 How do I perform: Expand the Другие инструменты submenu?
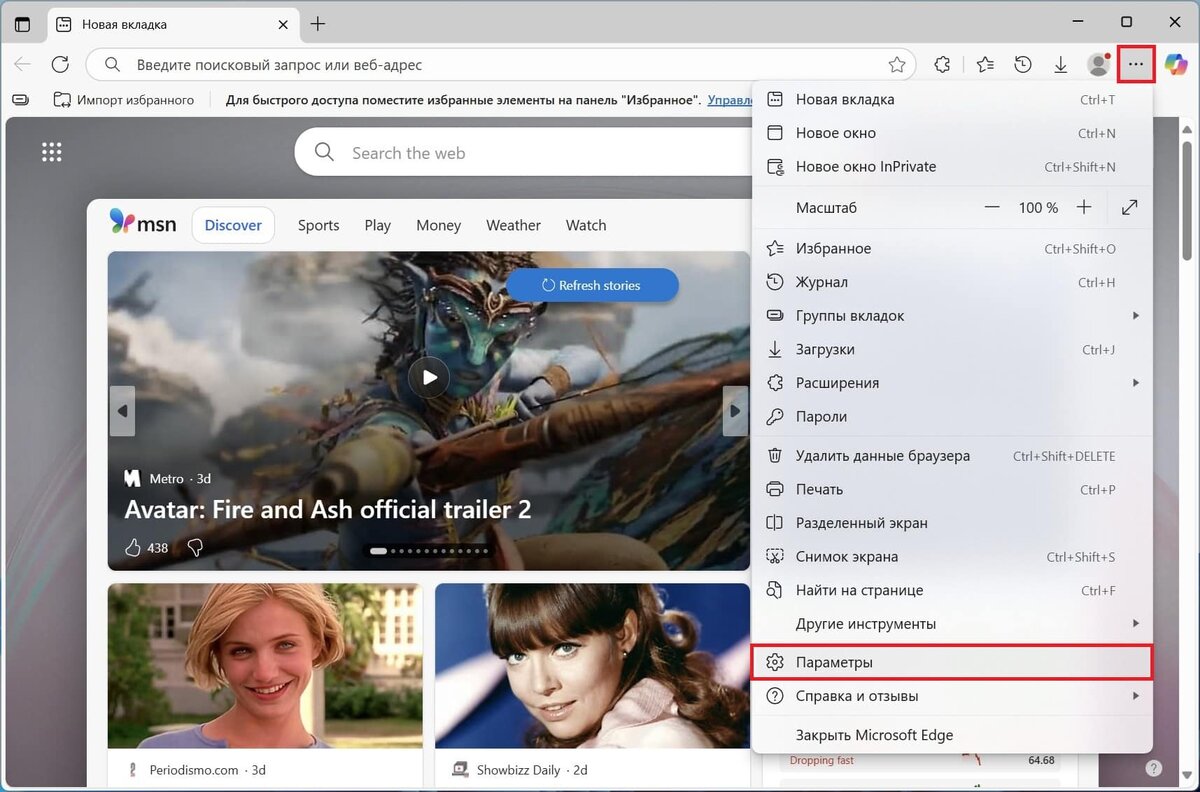1135,624
